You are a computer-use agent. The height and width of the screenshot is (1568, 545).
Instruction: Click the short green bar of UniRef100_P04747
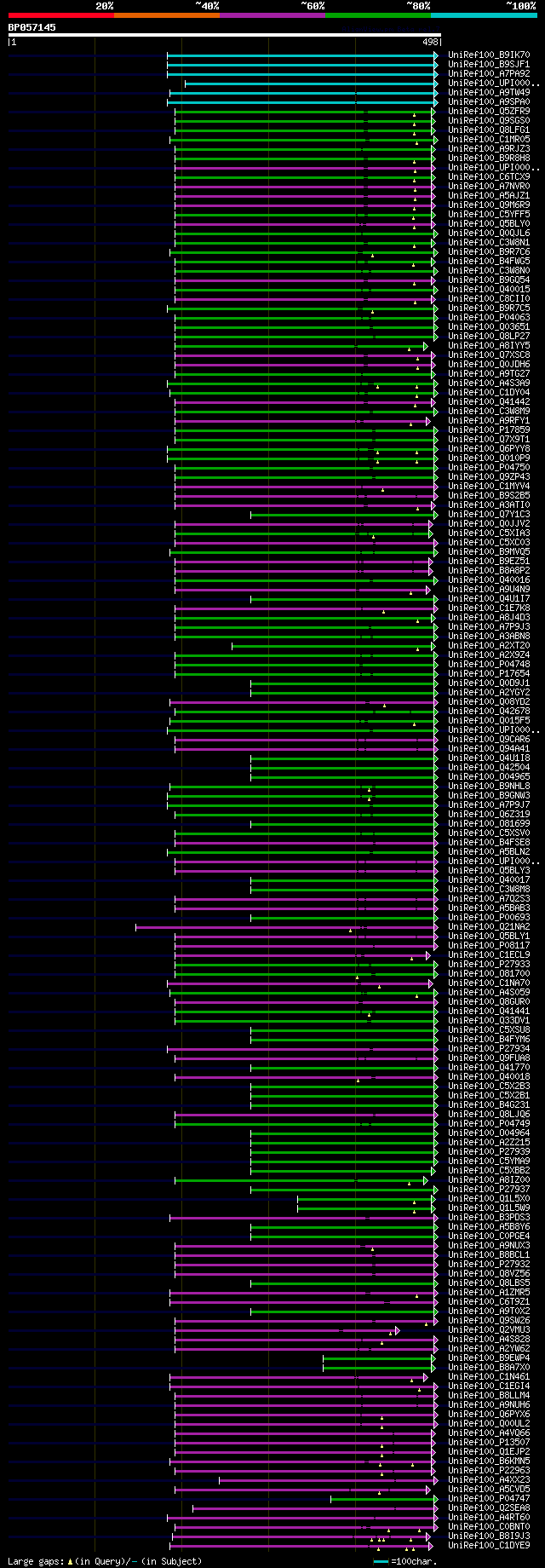click(x=385, y=1499)
